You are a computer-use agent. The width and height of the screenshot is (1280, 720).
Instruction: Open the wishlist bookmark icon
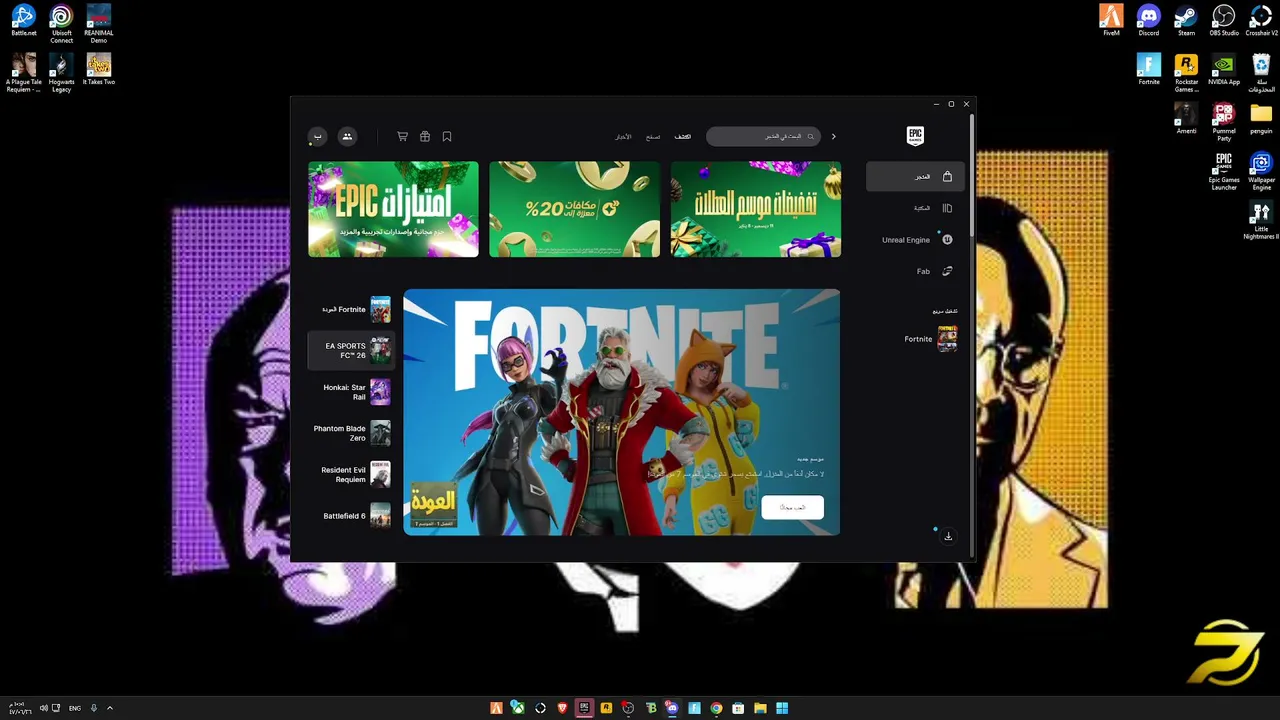tap(447, 136)
